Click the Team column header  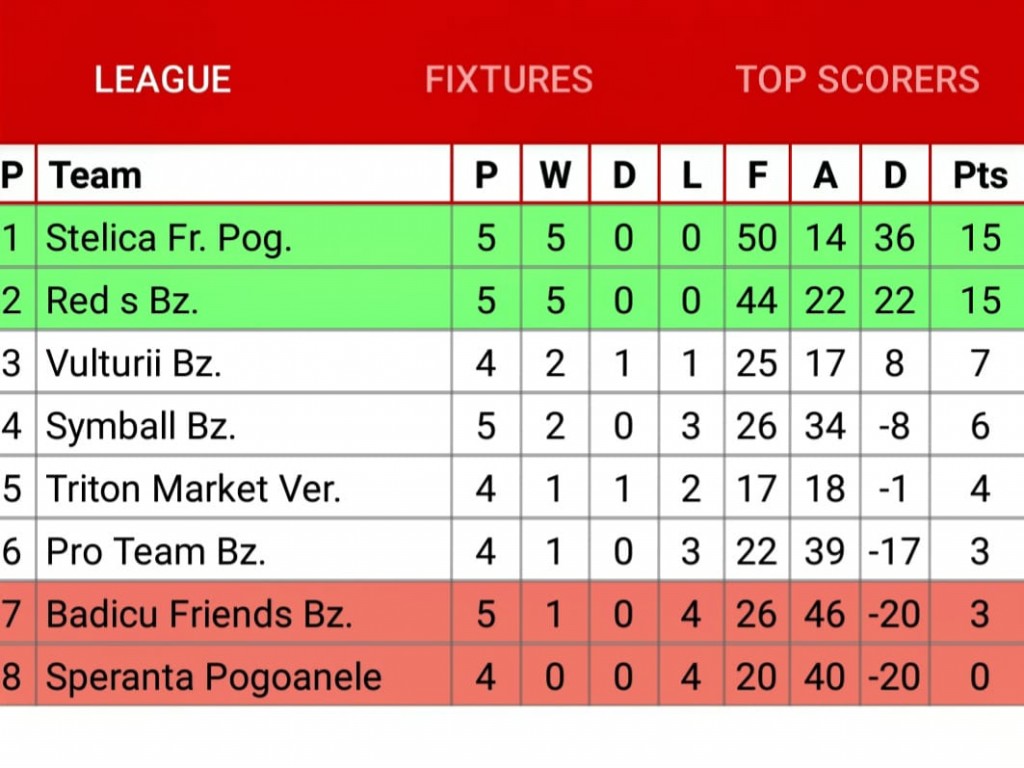pos(95,175)
